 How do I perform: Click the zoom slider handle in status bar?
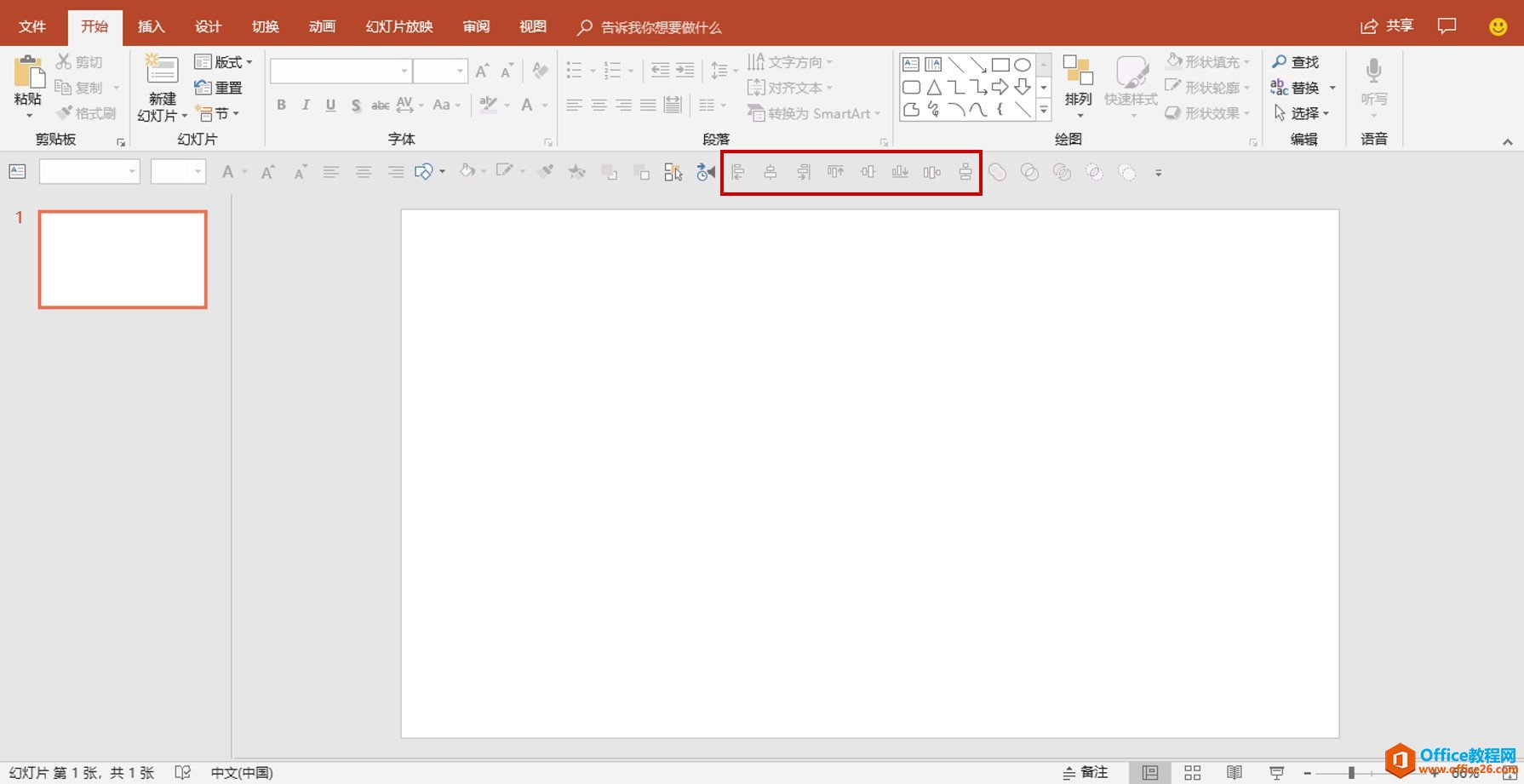click(1351, 772)
